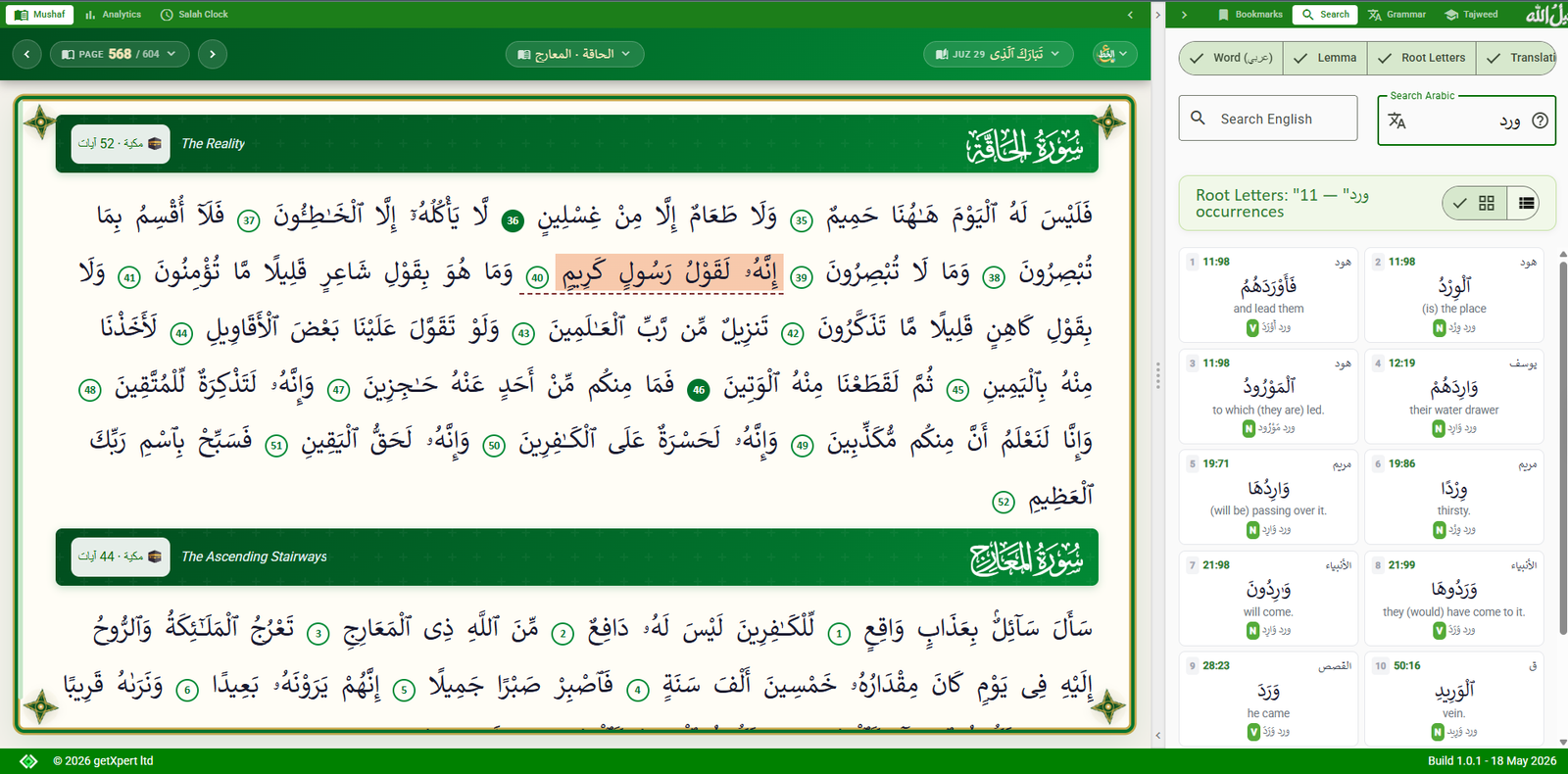Switch to the Tajweed tab
1568x774 pixels.
(1471, 15)
